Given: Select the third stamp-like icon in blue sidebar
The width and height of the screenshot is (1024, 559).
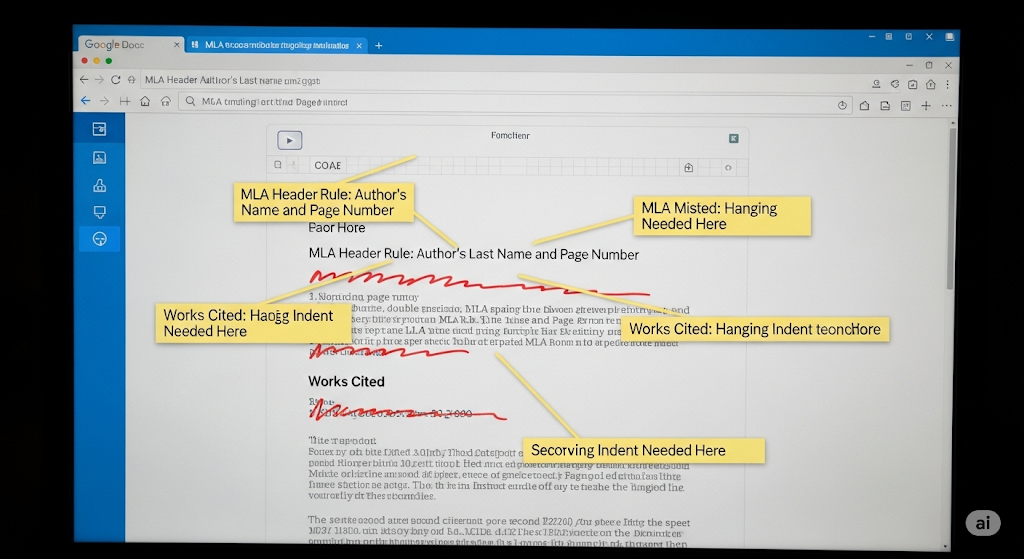Looking at the screenshot, I should 99,185.
